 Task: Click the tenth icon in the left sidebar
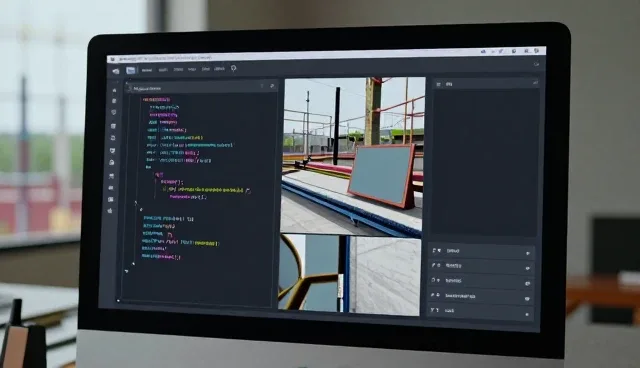point(111,200)
